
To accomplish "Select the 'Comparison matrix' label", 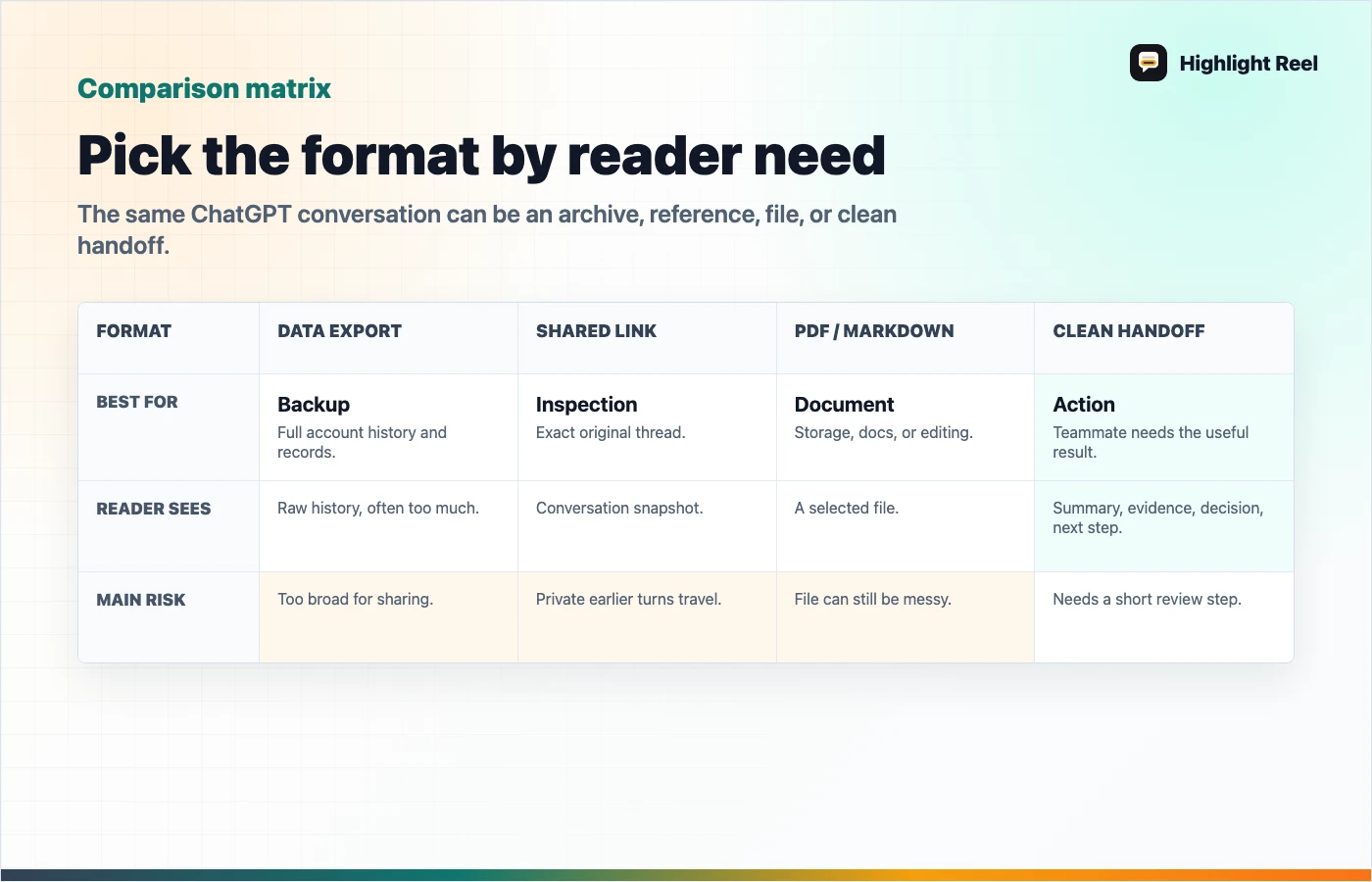I will click(204, 88).
